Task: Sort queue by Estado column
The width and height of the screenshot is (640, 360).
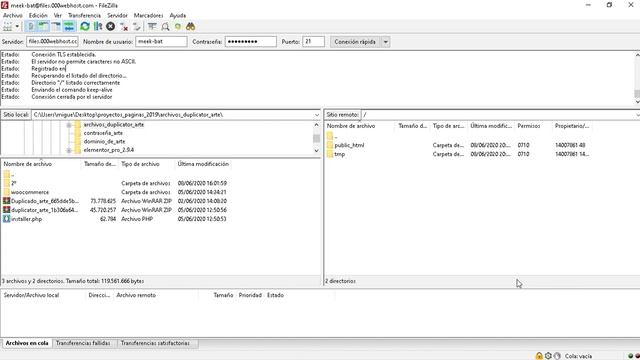Action: click(276, 295)
